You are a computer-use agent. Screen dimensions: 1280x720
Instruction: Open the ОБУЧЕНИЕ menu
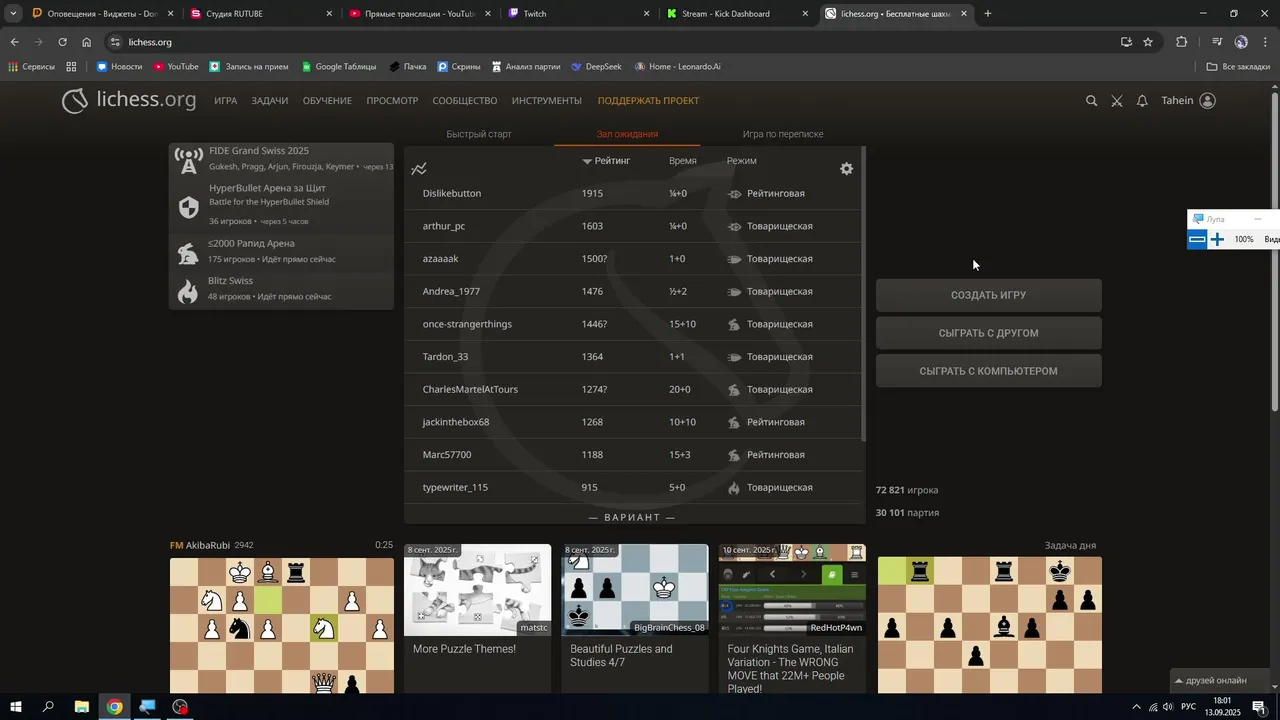(x=327, y=101)
